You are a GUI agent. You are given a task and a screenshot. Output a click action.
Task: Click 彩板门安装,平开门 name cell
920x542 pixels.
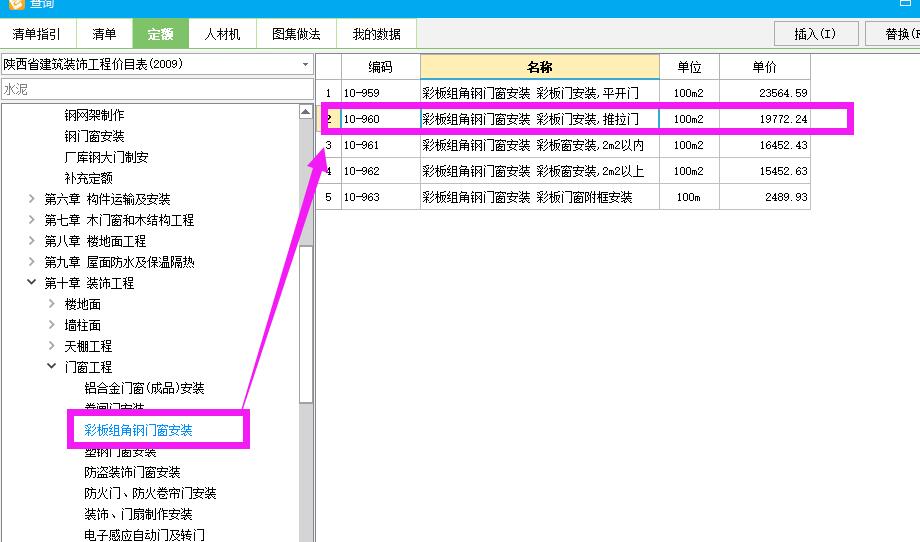click(x=540, y=93)
